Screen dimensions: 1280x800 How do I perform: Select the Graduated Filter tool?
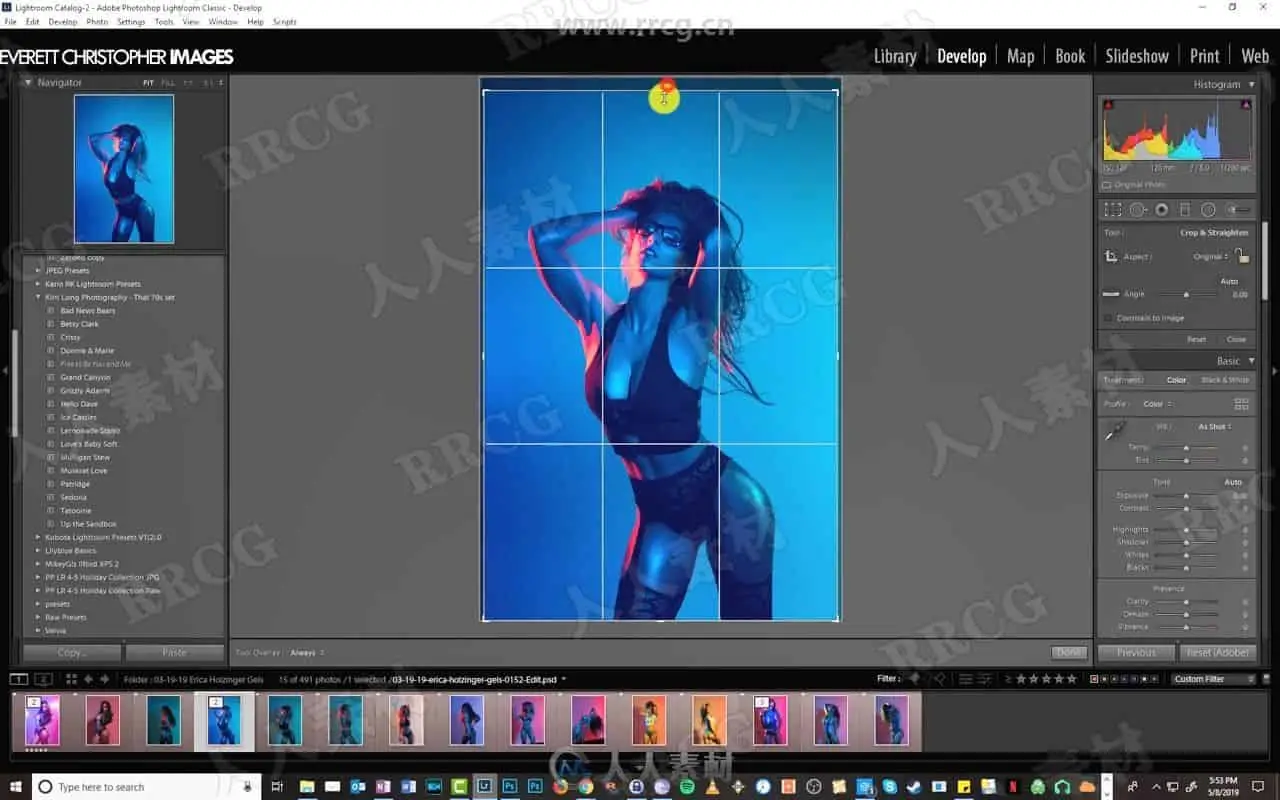[1185, 210]
